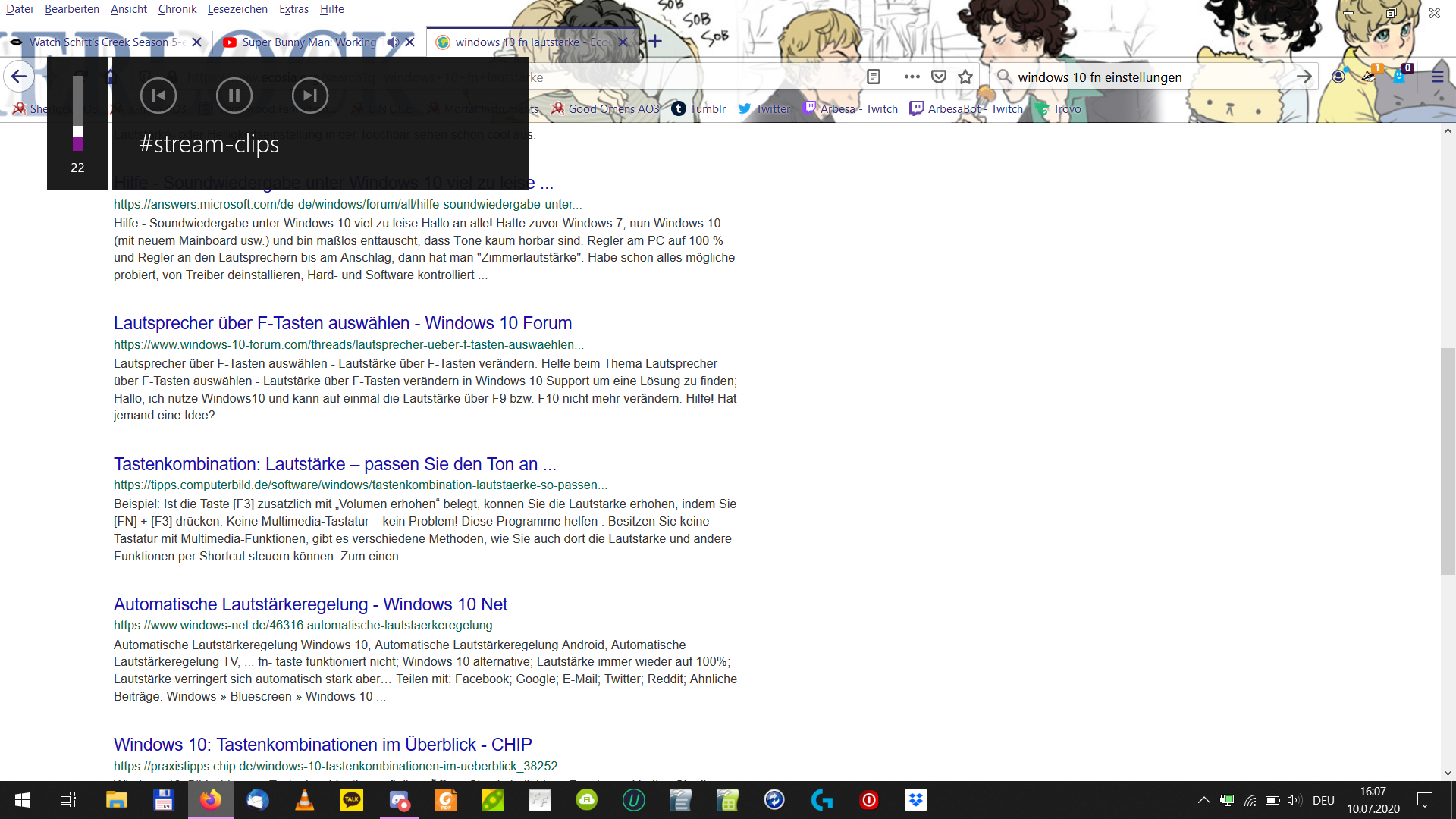Skip to previous track in media overlay
Image resolution: width=1456 pixels, height=819 pixels.
point(158,96)
